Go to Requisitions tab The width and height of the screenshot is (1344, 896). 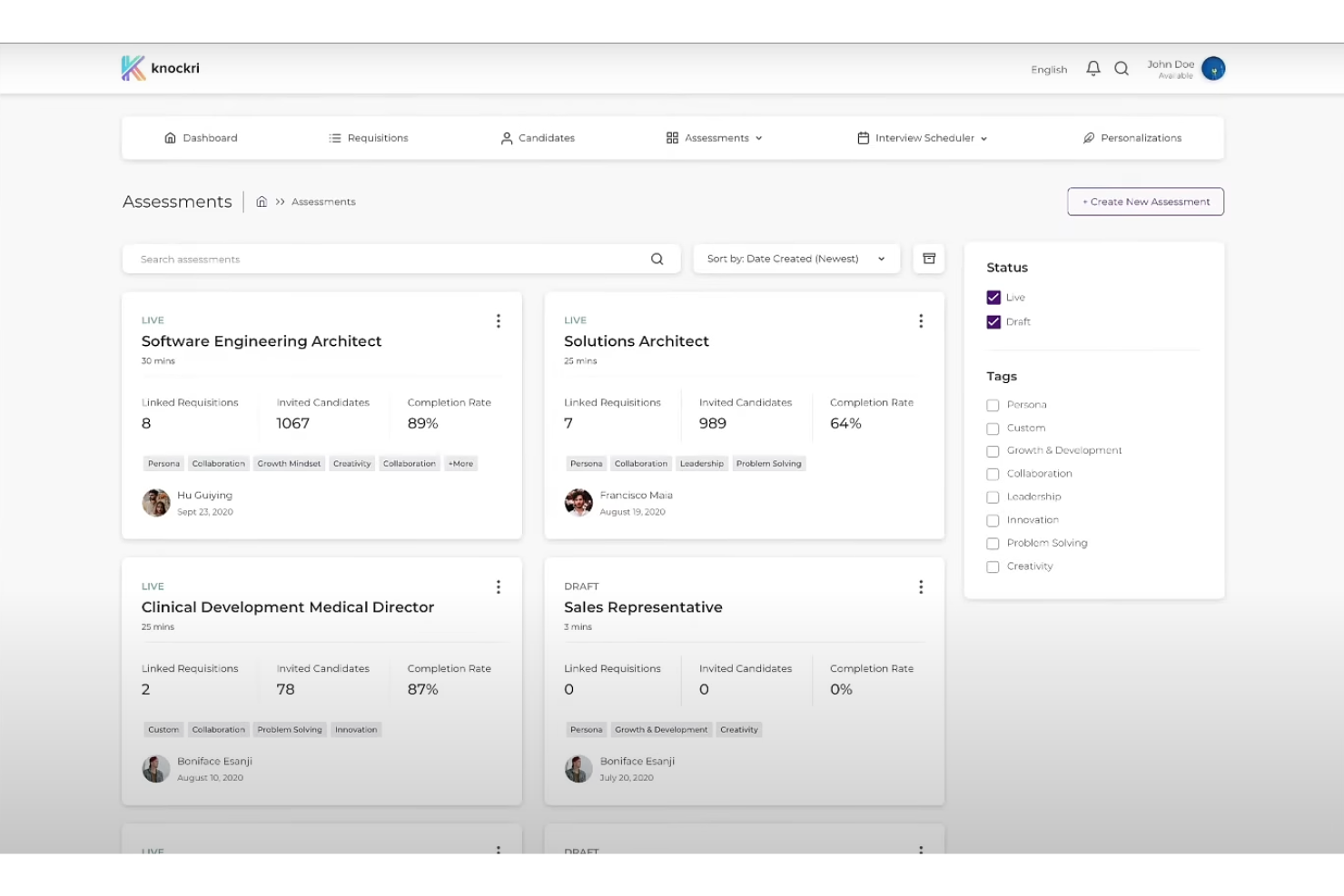[368, 138]
